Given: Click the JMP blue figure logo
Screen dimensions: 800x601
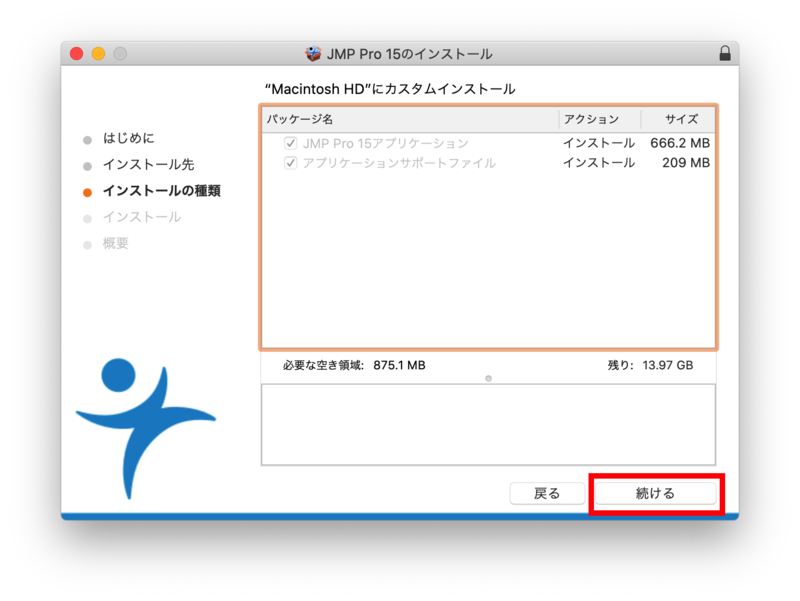Looking at the screenshot, I should pos(145,428).
